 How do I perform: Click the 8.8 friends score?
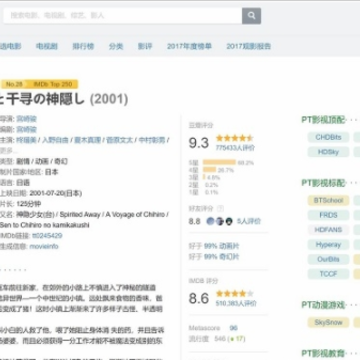coord(195,221)
